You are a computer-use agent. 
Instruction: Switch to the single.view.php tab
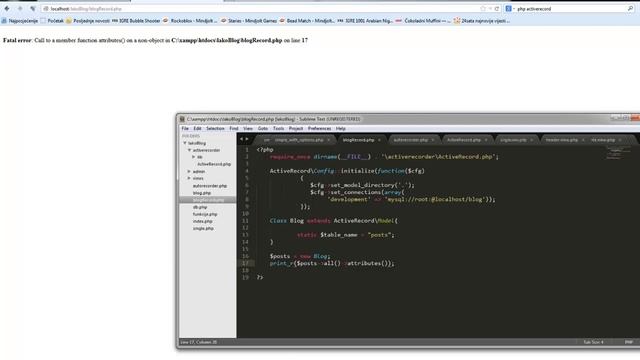(x=513, y=140)
